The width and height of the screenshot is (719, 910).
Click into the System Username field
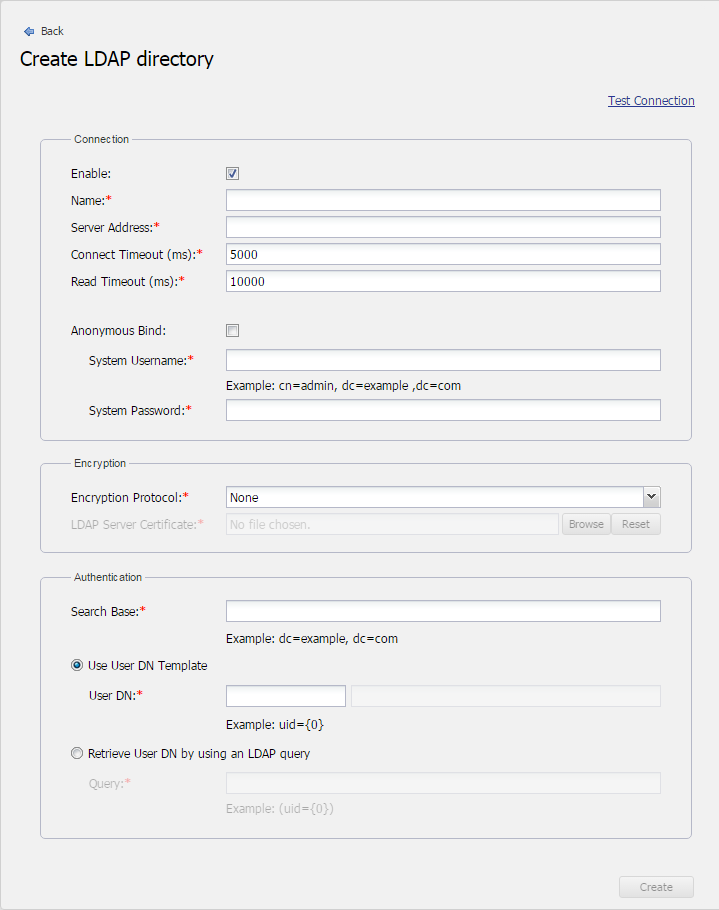click(443, 360)
